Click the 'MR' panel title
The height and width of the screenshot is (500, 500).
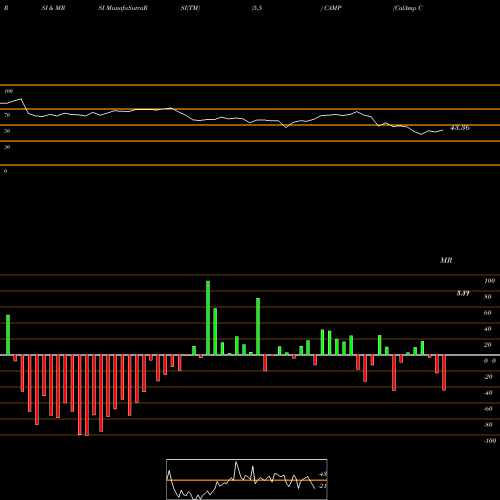coord(446,260)
